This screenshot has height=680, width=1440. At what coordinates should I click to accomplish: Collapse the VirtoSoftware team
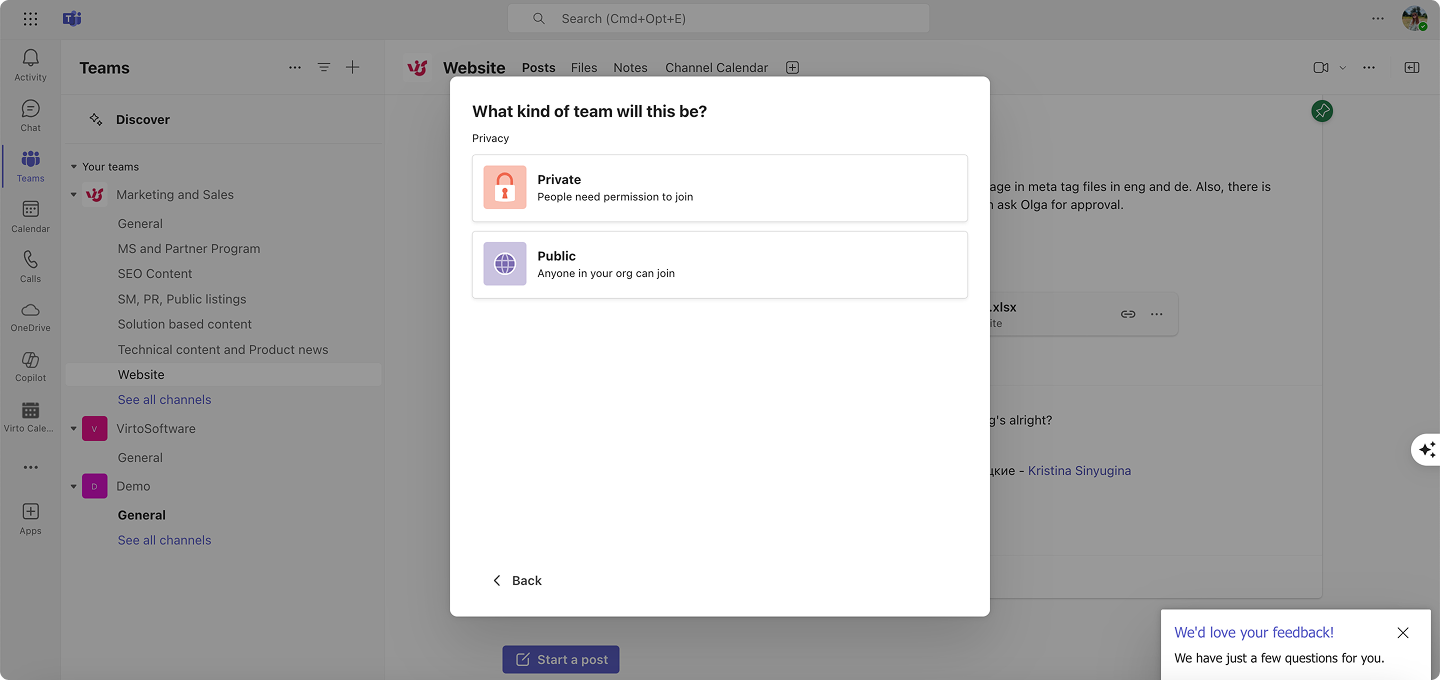tap(73, 429)
